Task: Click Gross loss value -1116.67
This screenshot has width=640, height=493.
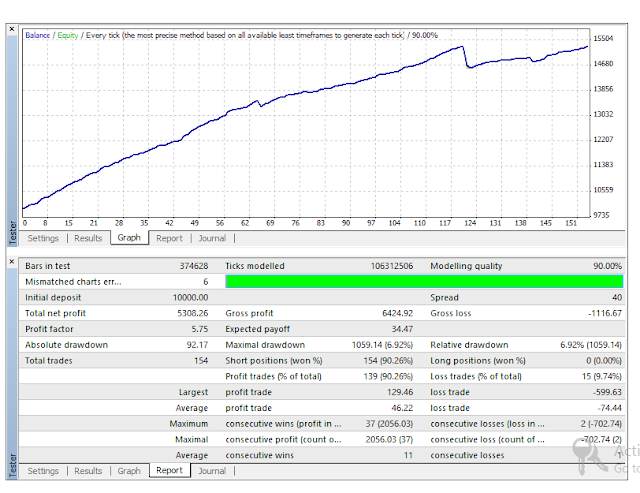Action: [605, 313]
